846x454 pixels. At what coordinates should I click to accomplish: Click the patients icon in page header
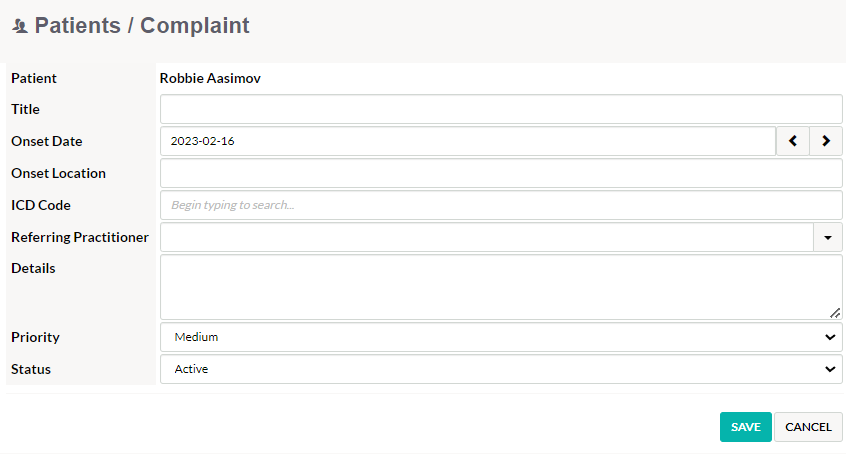(20, 26)
